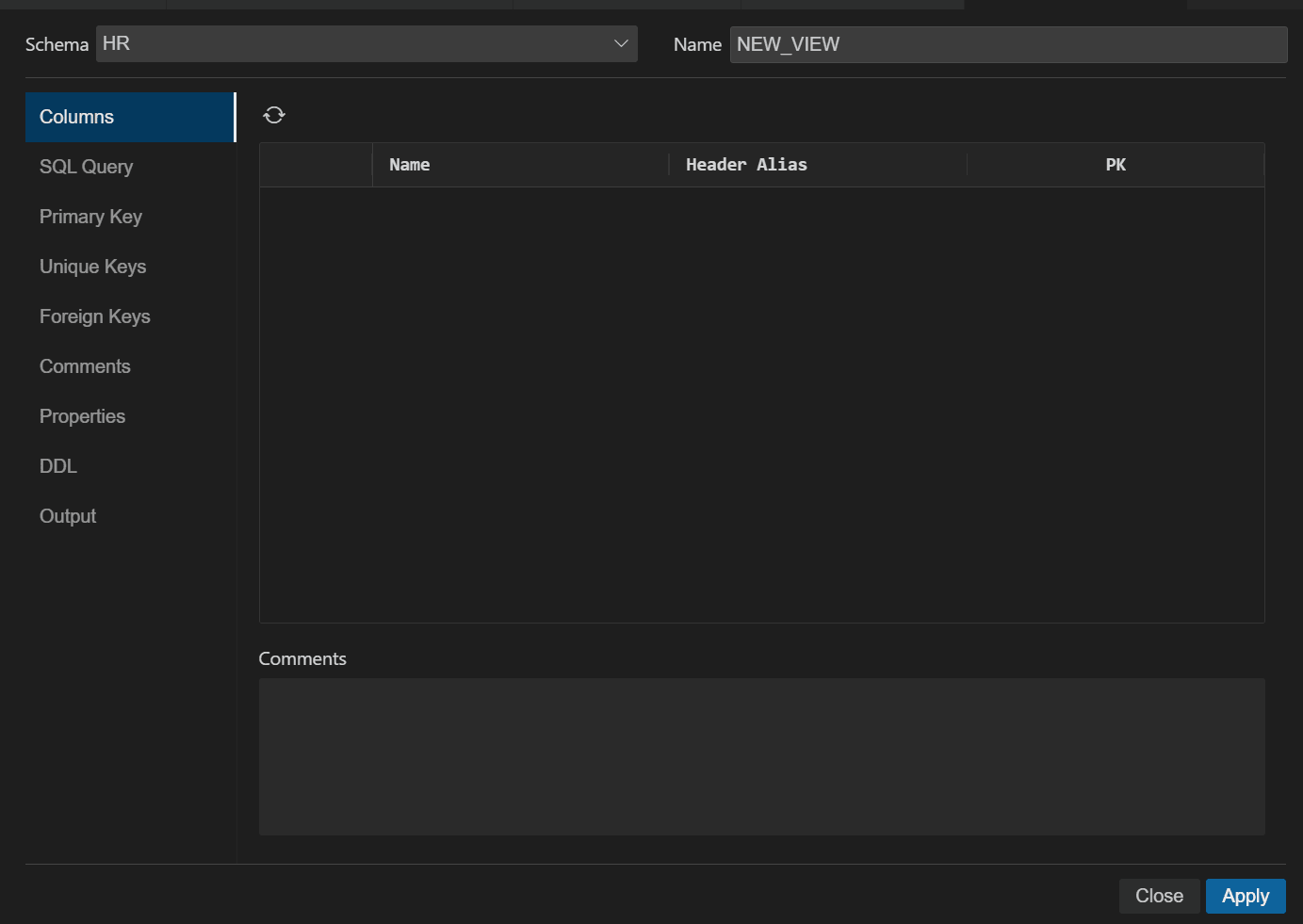This screenshot has height=924, width=1303.
Task: Select an editor tab at the top
Action: (x=339, y=4)
